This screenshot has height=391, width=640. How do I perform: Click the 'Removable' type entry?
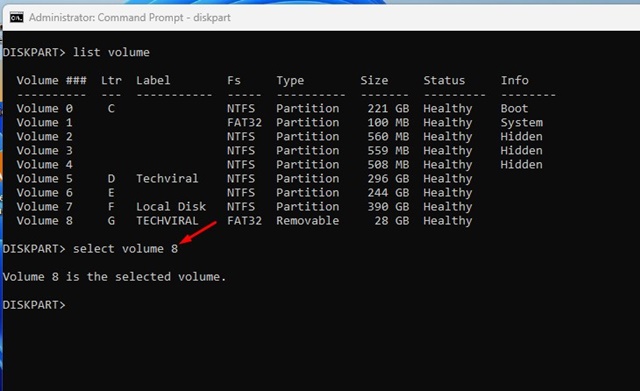click(307, 220)
